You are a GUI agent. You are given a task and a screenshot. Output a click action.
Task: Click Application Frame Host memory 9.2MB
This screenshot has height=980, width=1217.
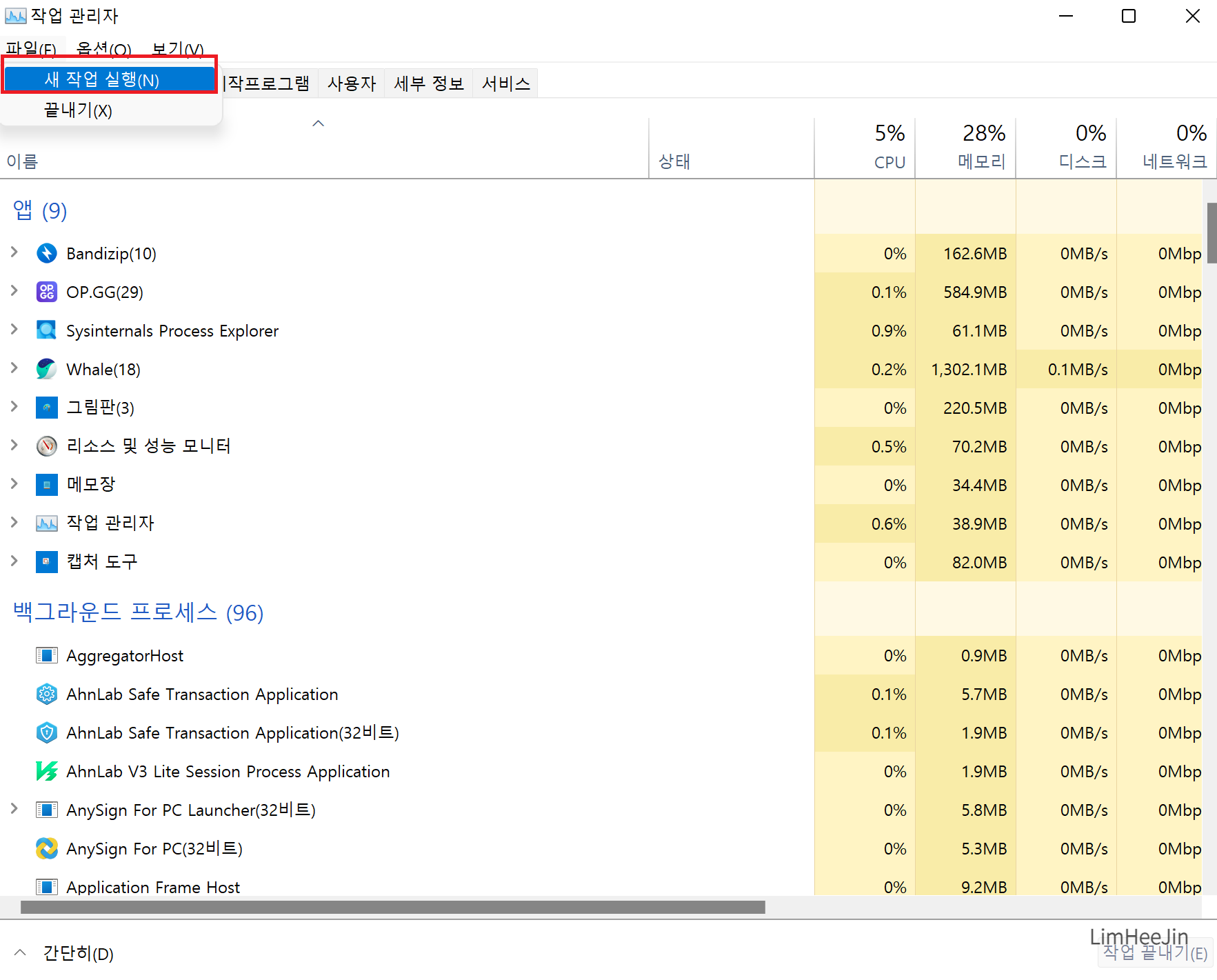point(984,887)
